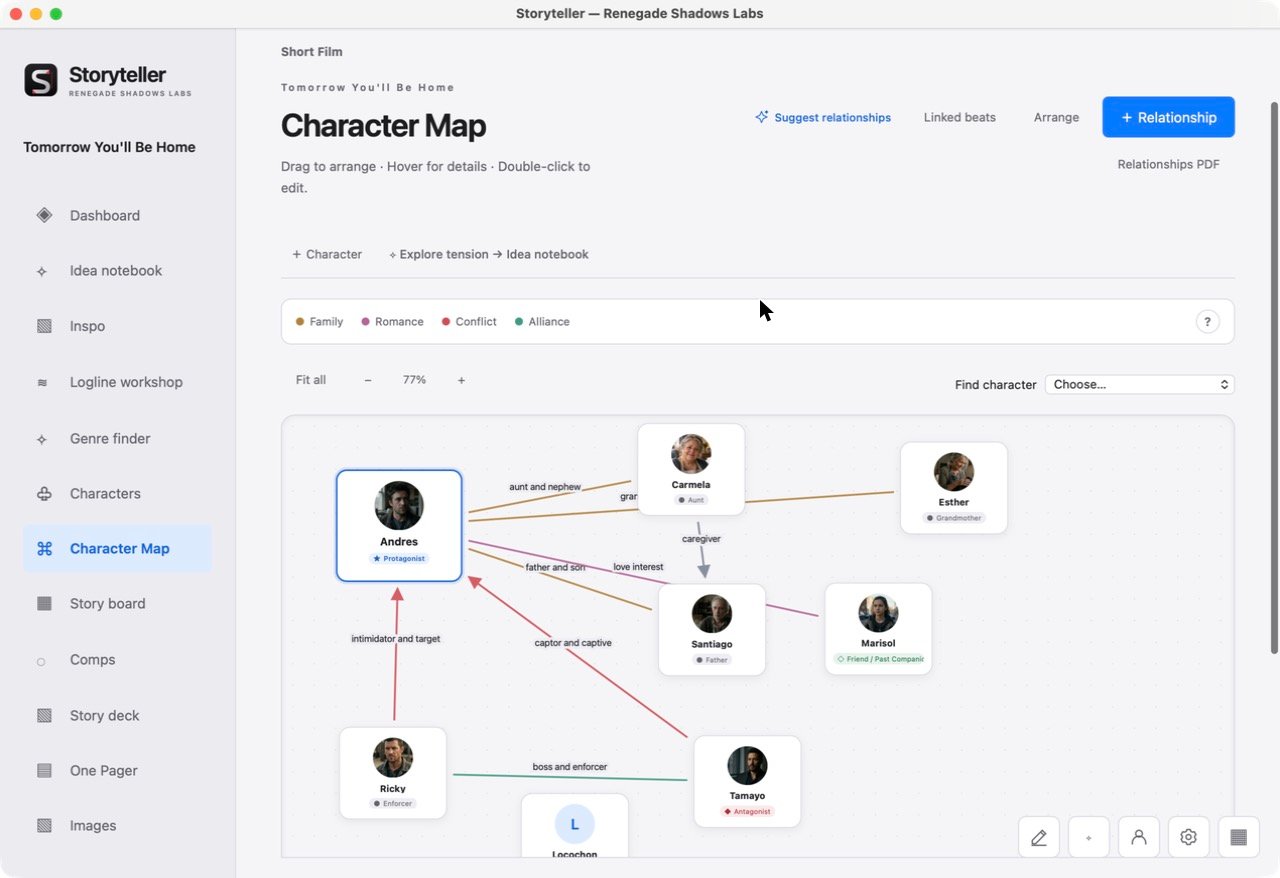Click the Logline workshop icon
Image resolution: width=1280 pixels, height=878 pixels.
(x=42, y=382)
